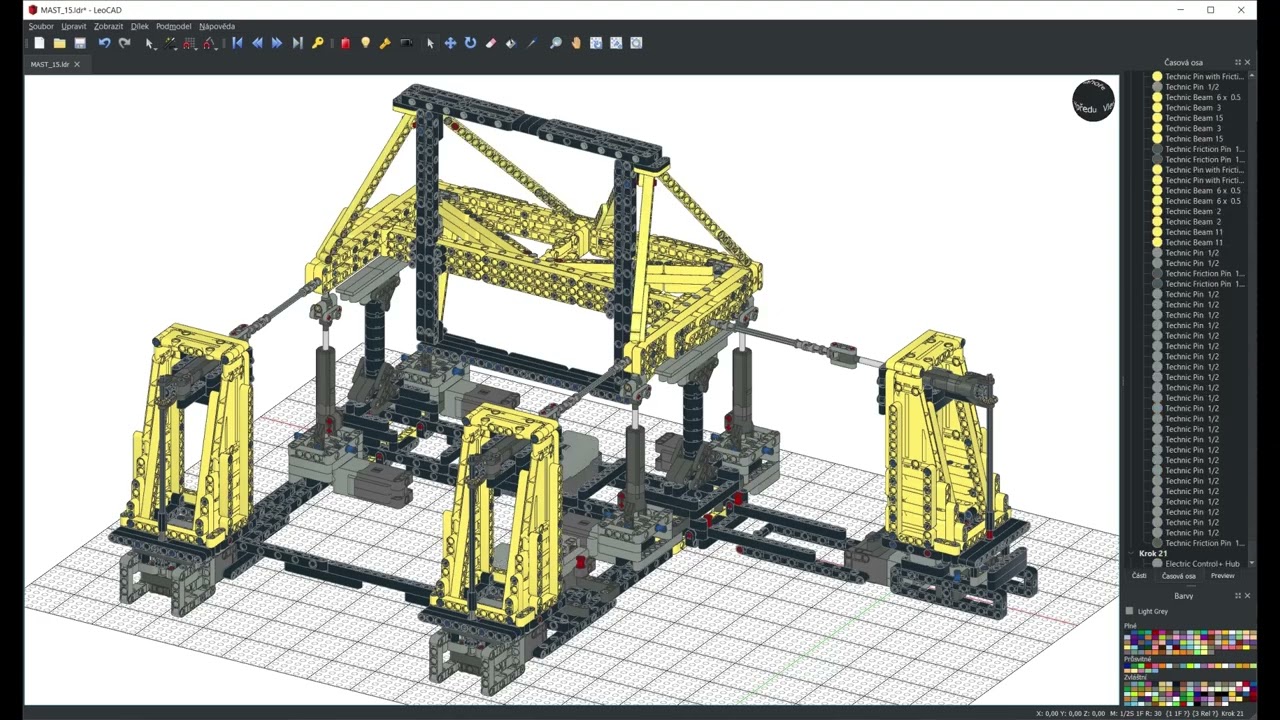1280x720 pixels.
Task: Select the Spotlight tool
Action: [385, 43]
